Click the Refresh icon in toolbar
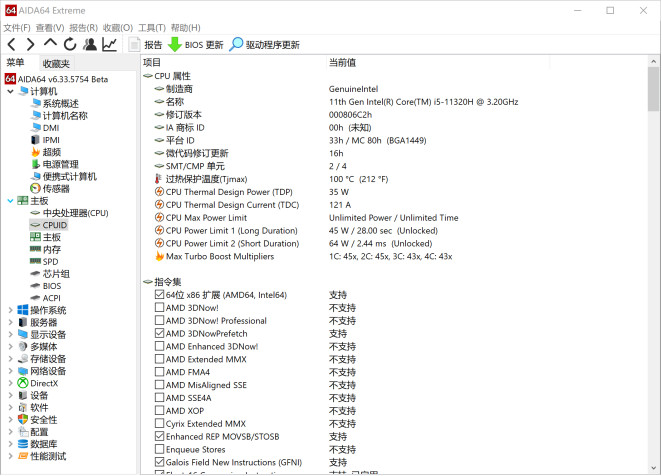This screenshot has width=662, height=476. pos(70,45)
